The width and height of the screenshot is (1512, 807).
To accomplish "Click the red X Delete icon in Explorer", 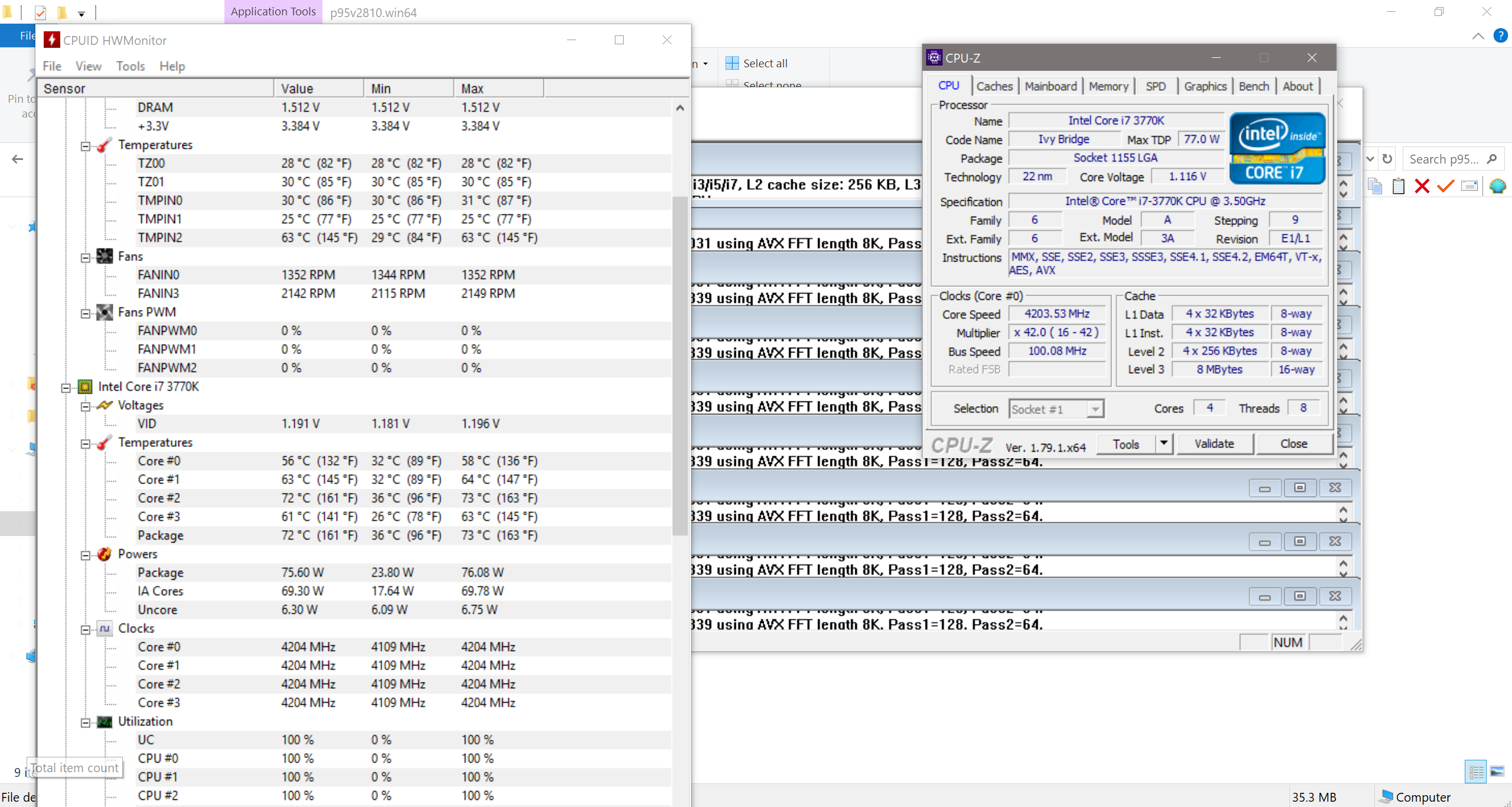I will (x=1422, y=187).
